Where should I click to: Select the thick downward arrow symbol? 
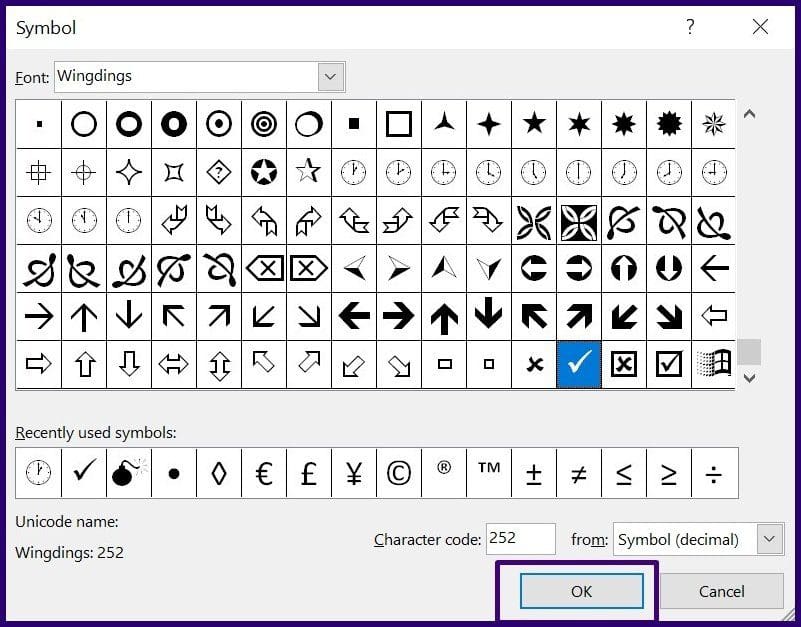[x=488, y=316]
